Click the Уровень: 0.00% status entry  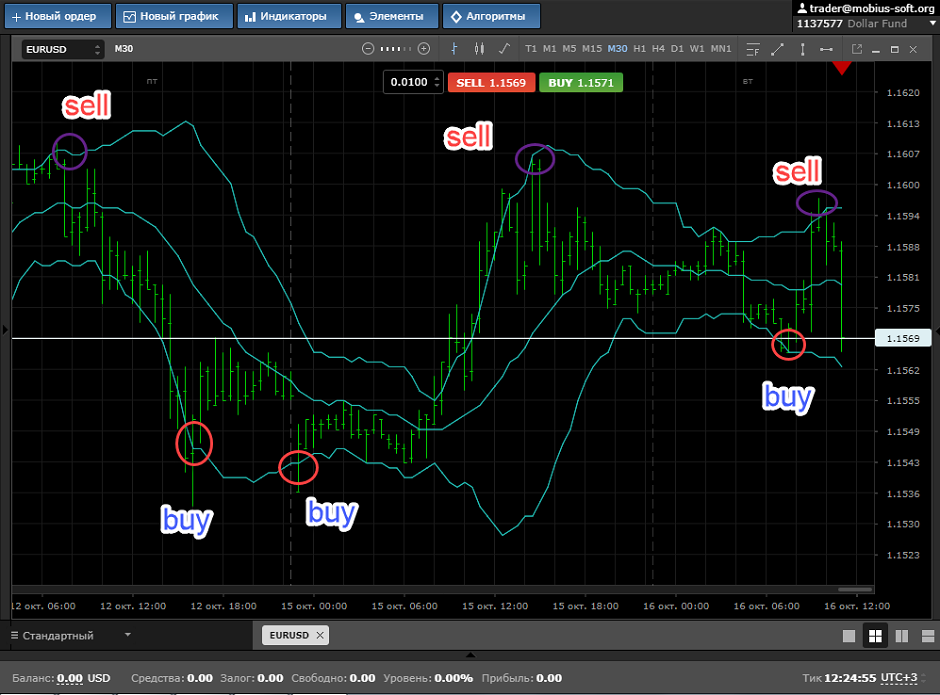(x=428, y=678)
